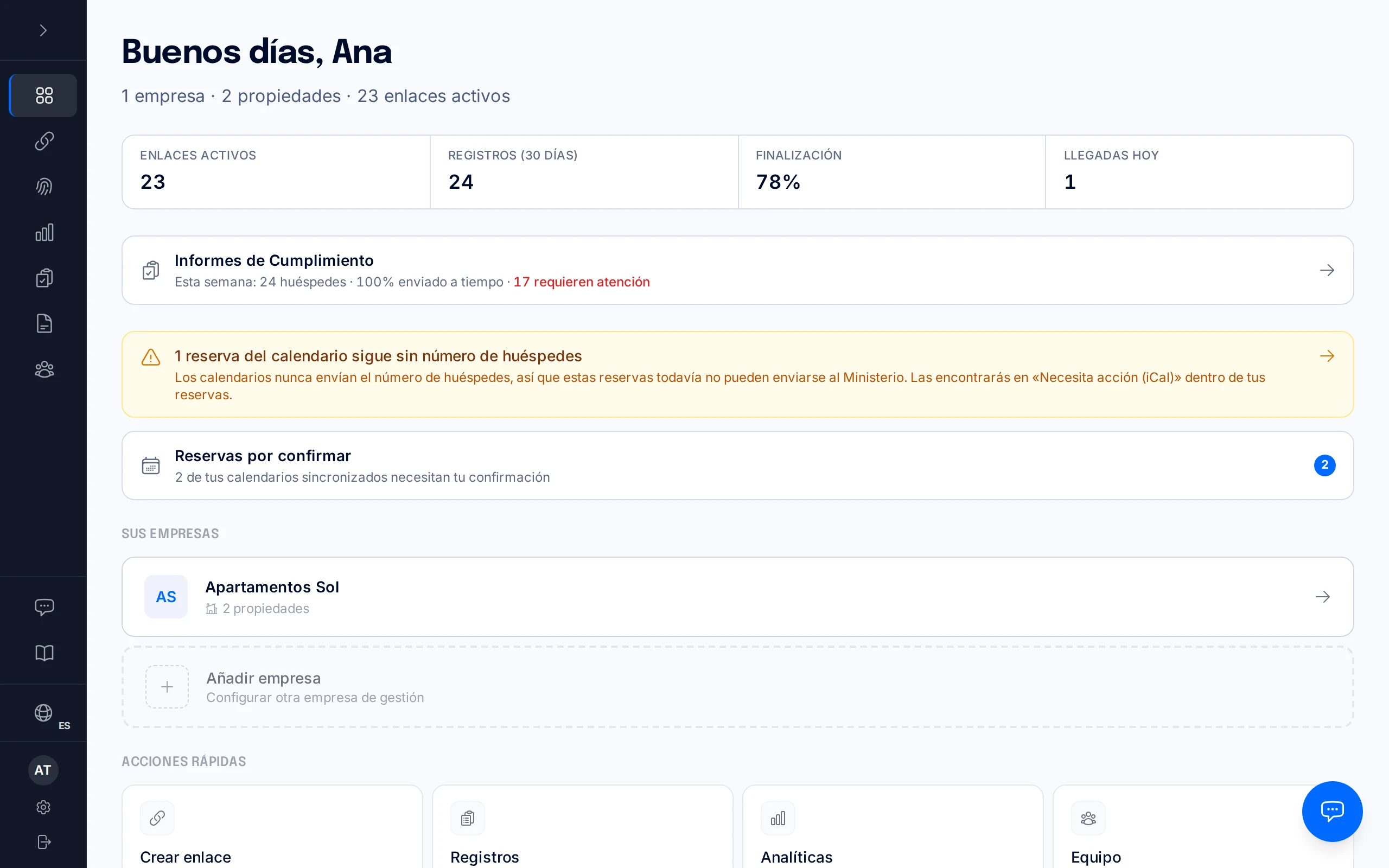Open the bar chart analytics icon in sidebar

tap(43, 233)
